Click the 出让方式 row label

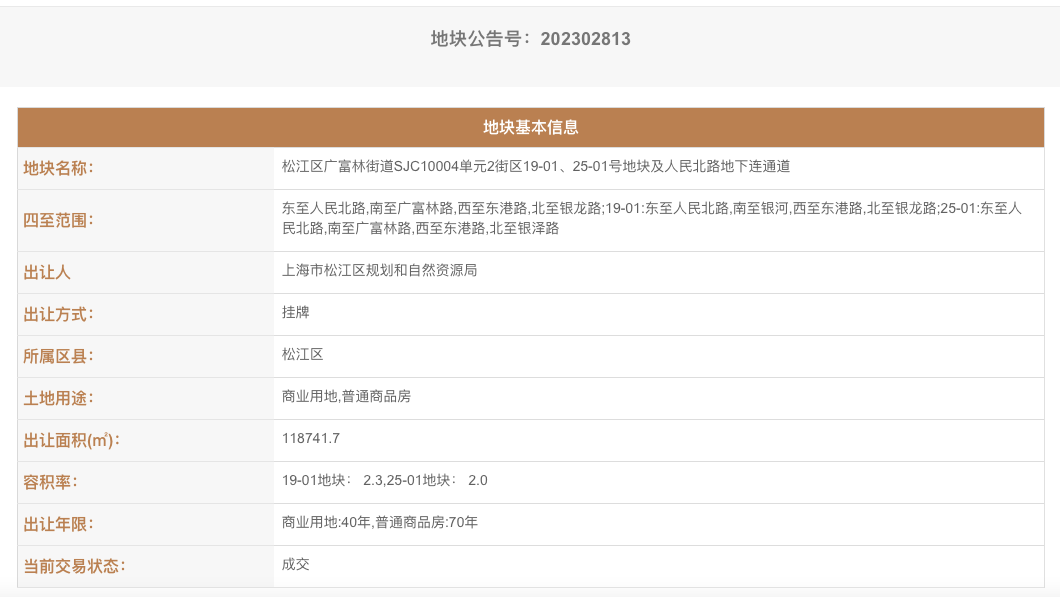pyautogui.click(x=58, y=314)
